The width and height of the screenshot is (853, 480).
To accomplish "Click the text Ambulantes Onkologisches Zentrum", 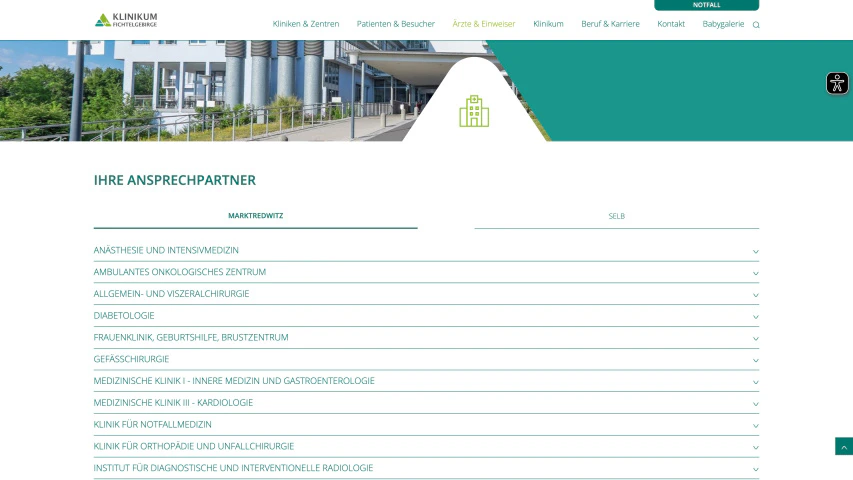I will (180, 272).
